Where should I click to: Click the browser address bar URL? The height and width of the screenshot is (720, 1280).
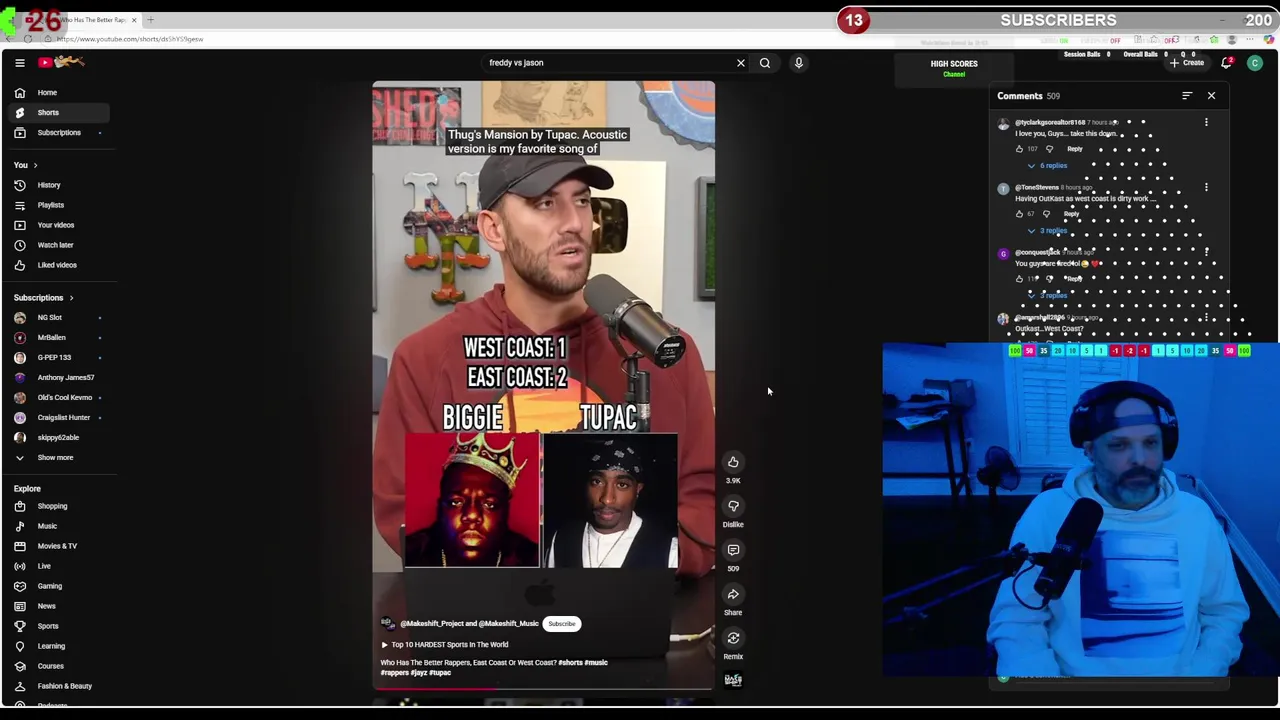(130, 39)
